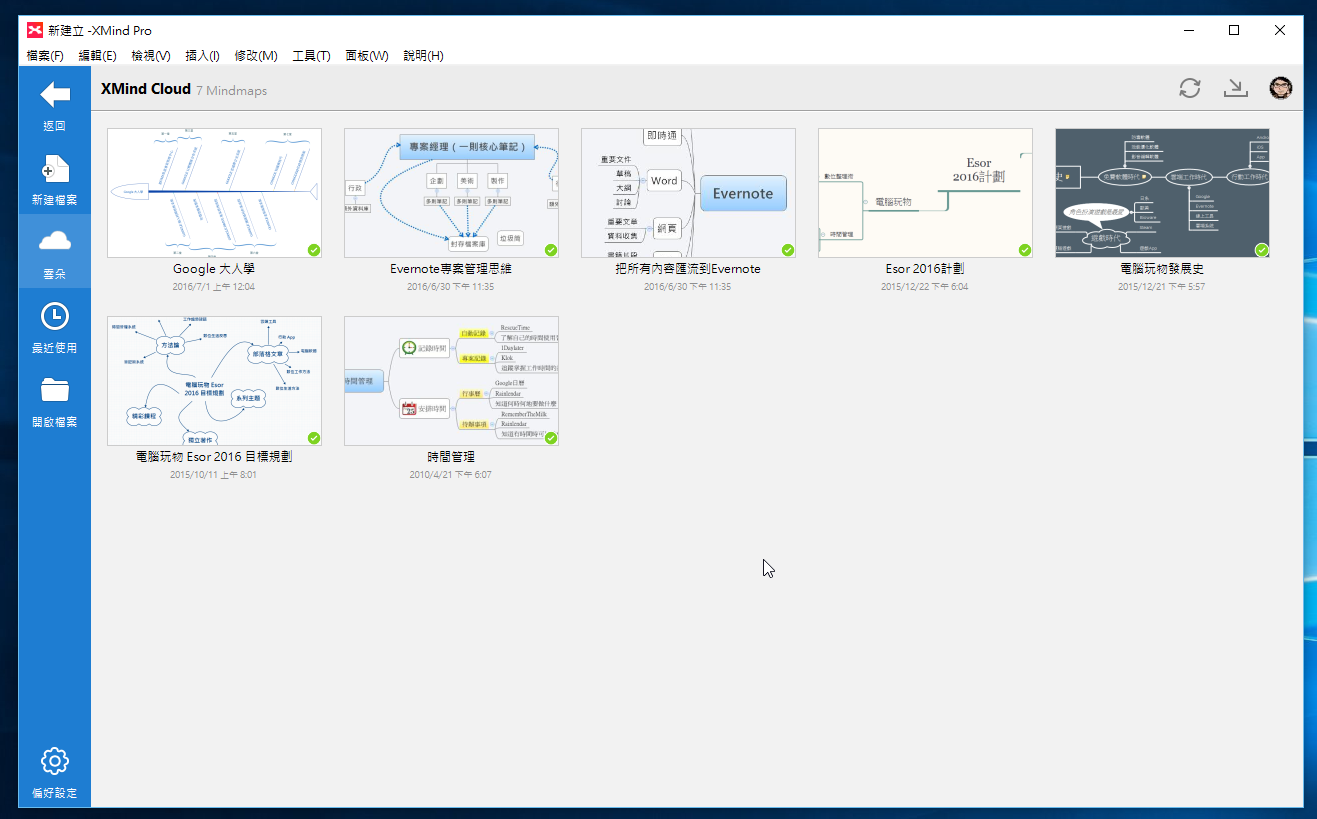Image resolution: width=1317 pixels, height=819 pixels.
Task: Click the XMind logo in title bar
Action: [x=35, y=30]
